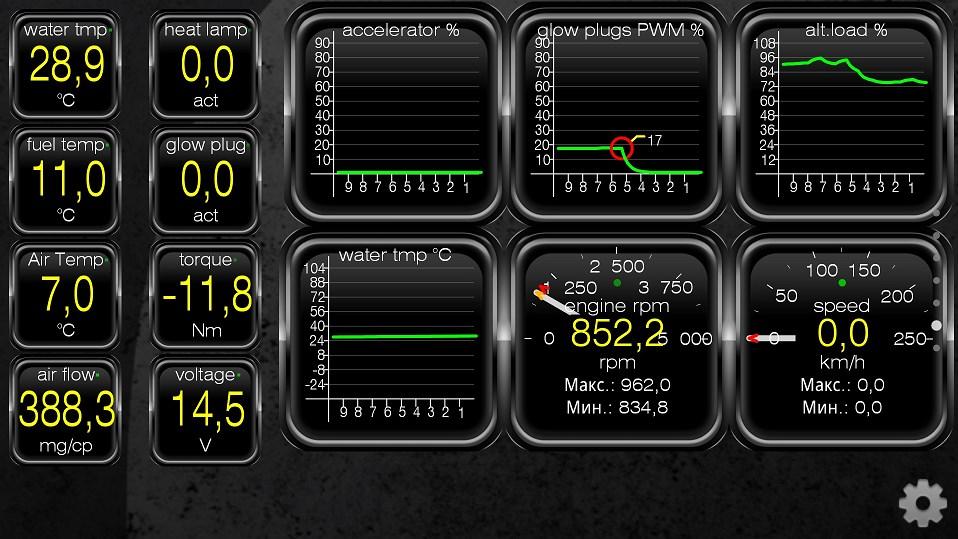Click the speed Мин.: 0,0 reading
This screenshot has height=539, width=958.
(x=842, y=408)
